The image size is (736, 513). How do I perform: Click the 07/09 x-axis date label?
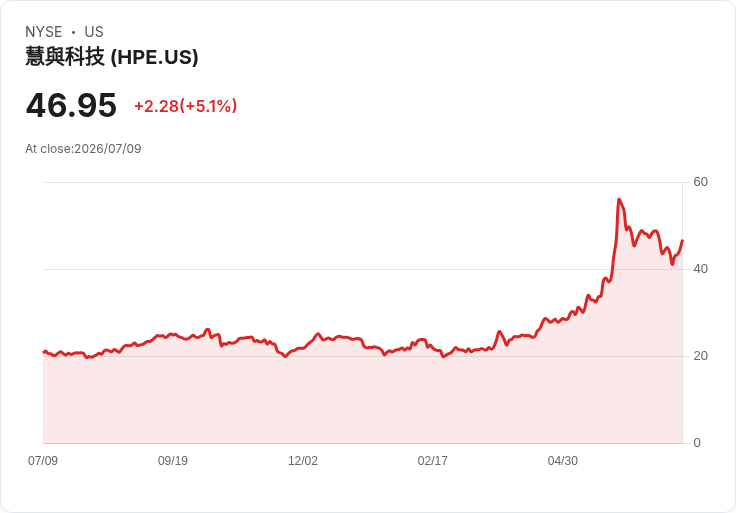[43, 460]
